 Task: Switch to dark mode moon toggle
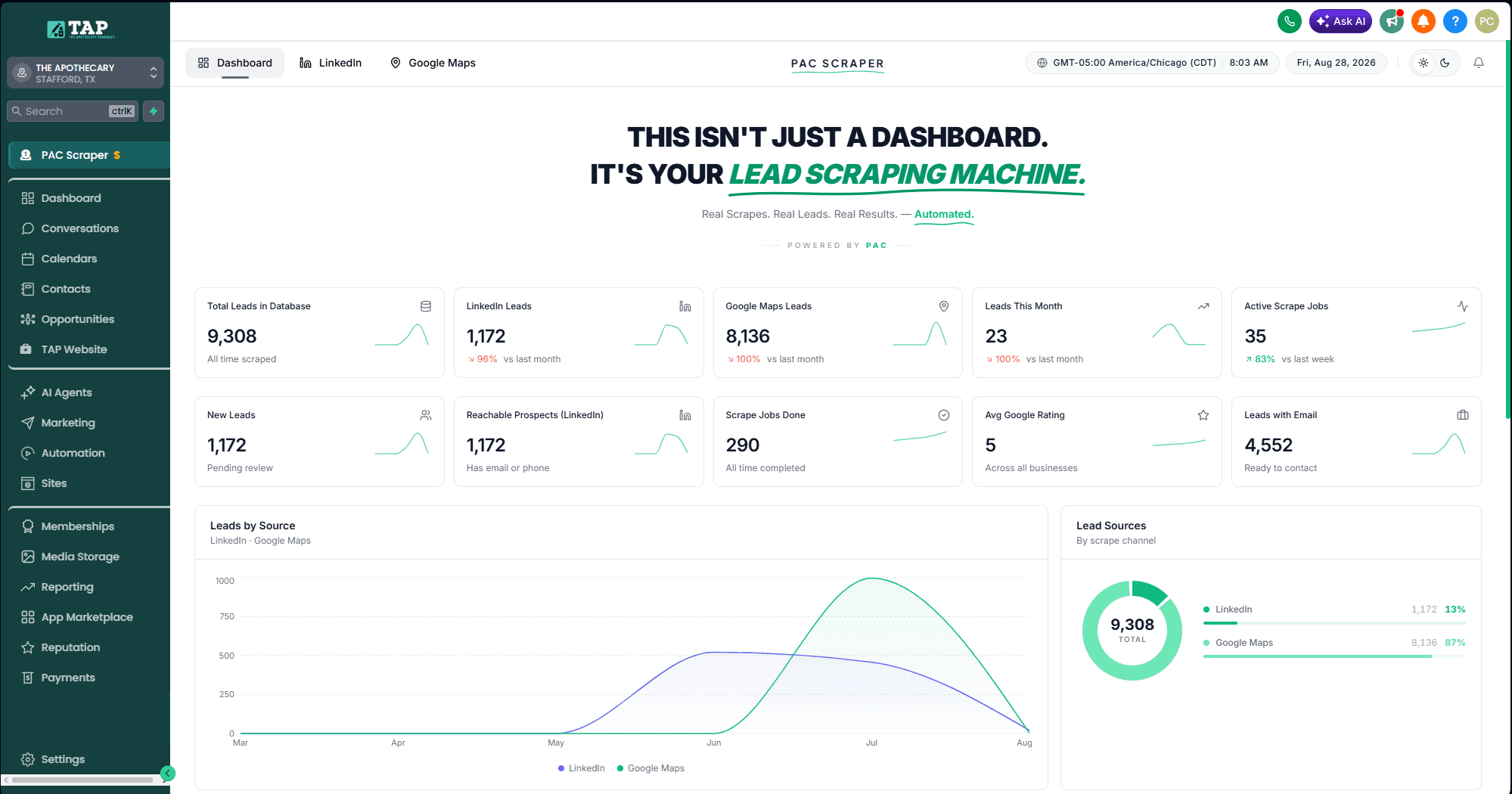click(x=1445, y=63)
